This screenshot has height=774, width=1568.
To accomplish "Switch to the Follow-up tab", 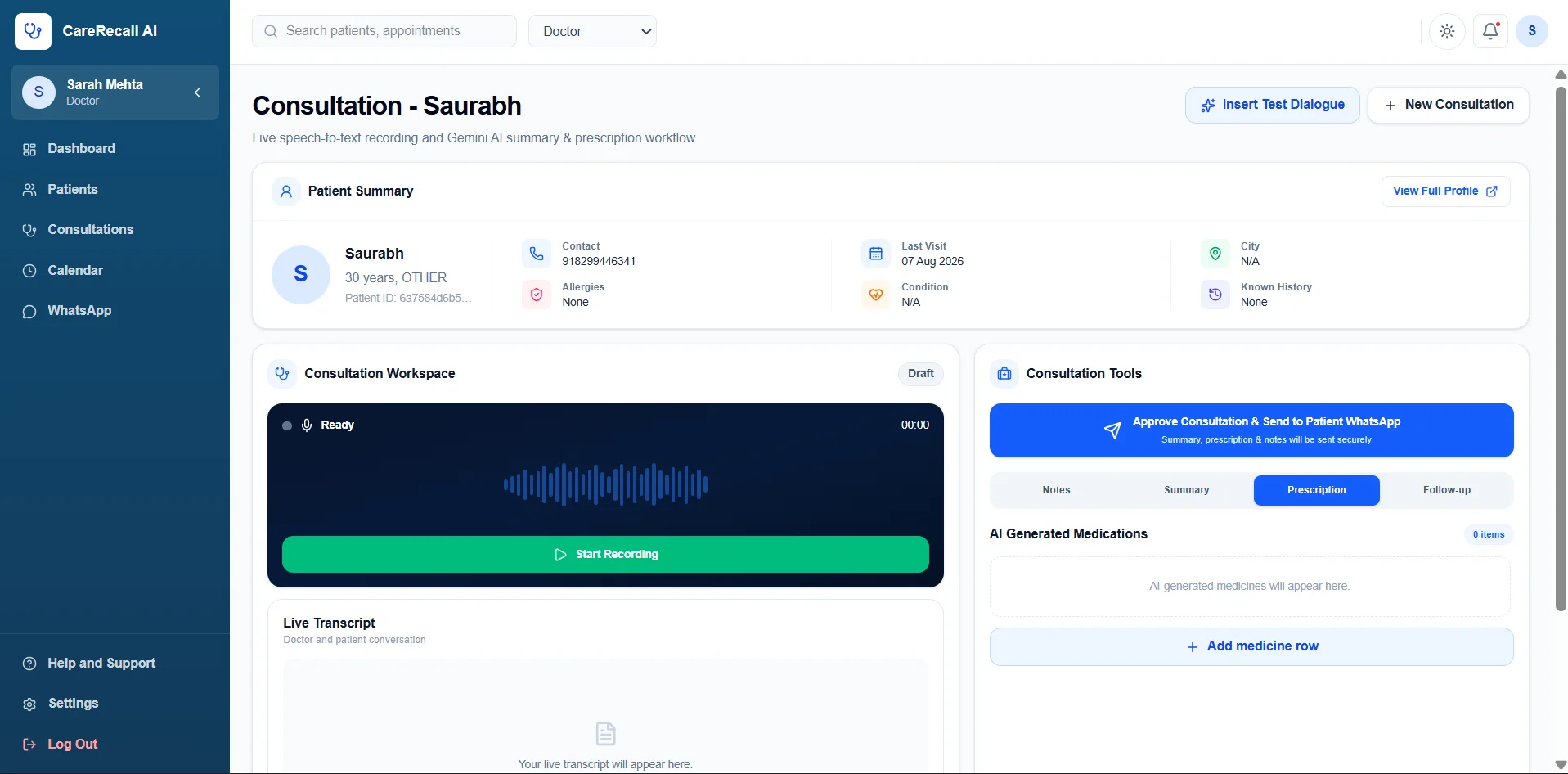I will click(1447, 490).
